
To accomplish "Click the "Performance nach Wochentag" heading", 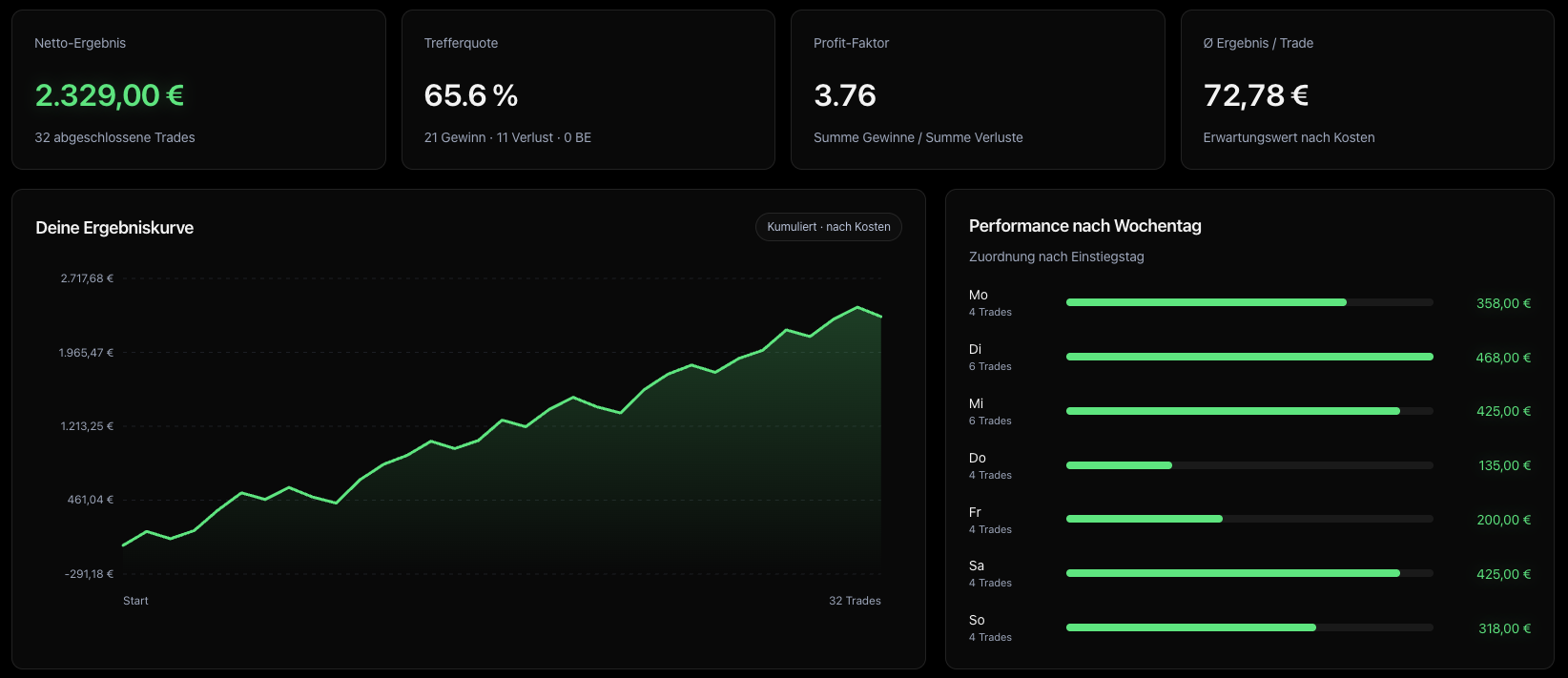I will pos(1085,226).
